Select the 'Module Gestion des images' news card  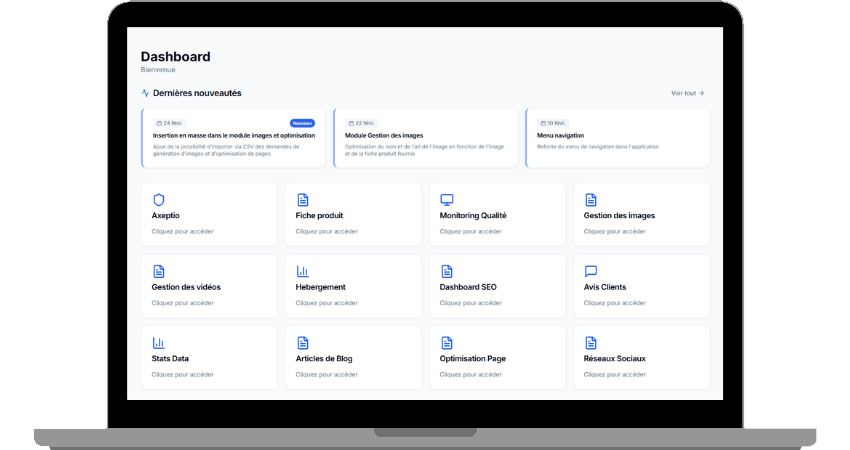(x=425, y=138)
